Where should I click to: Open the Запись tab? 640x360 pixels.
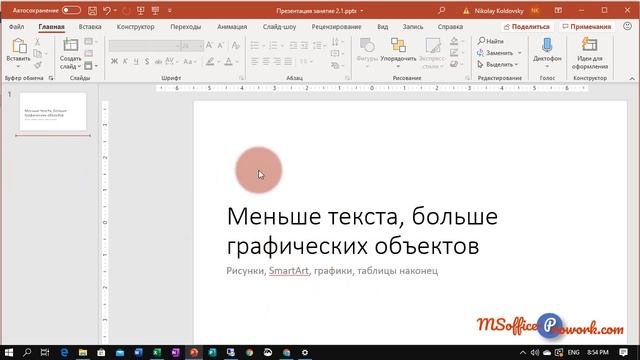point(413,27)
